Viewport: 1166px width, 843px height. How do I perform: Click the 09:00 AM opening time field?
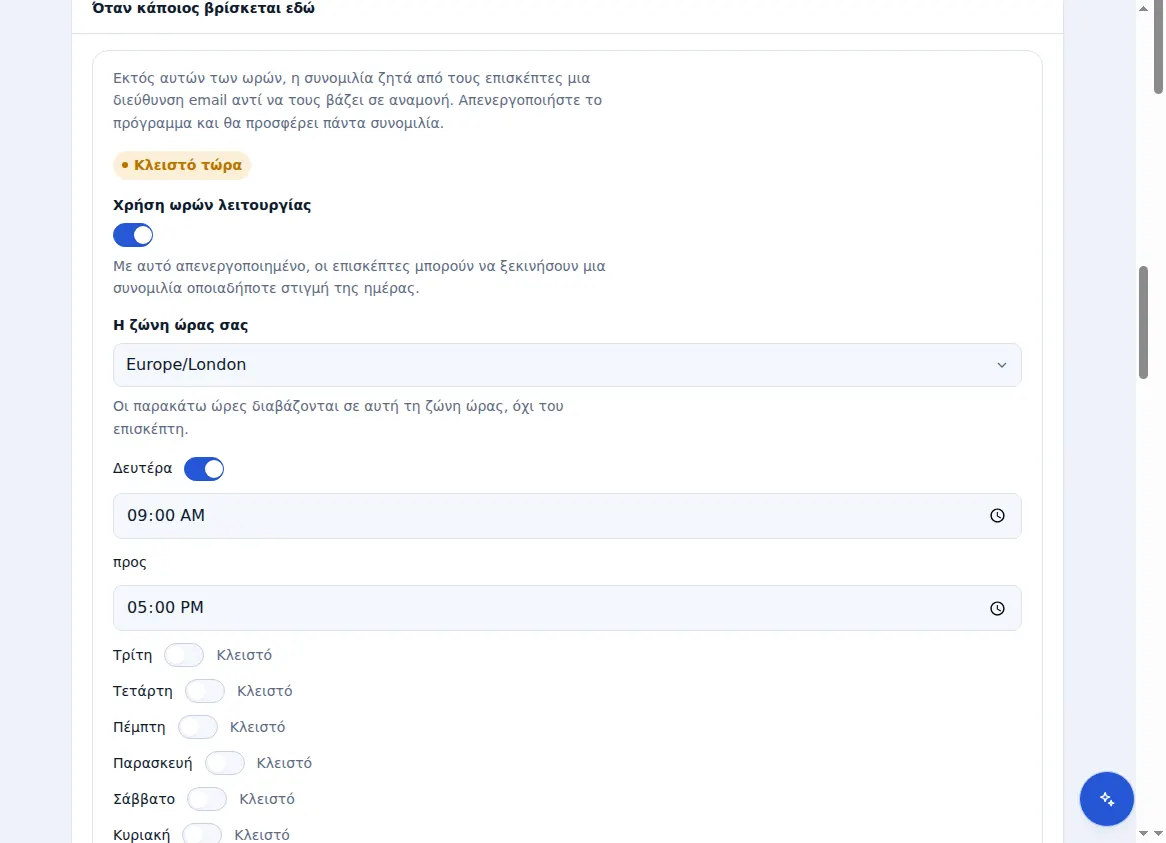coord(567,516)
